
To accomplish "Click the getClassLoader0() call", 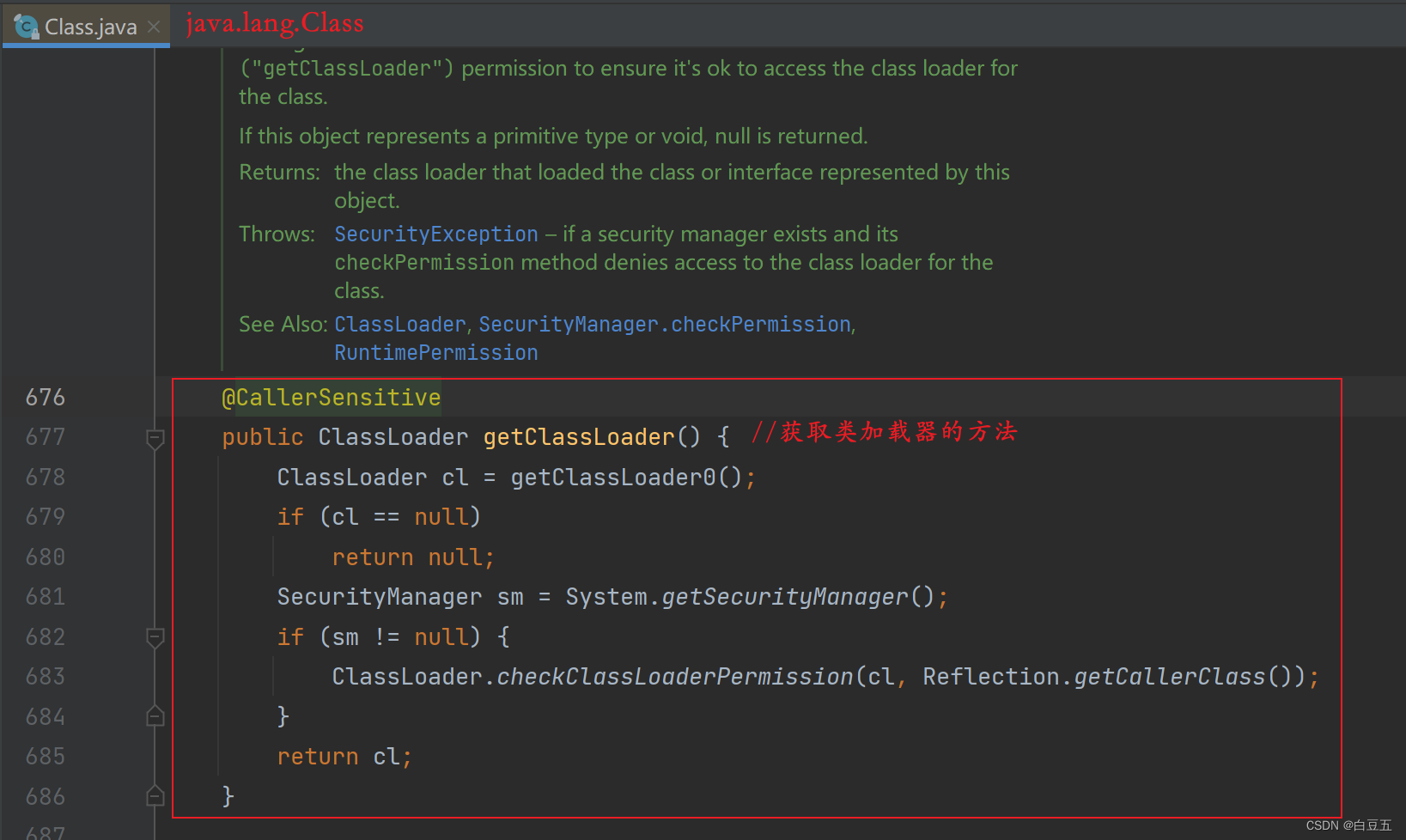I will pyautogui.click(x=626, y=478).
